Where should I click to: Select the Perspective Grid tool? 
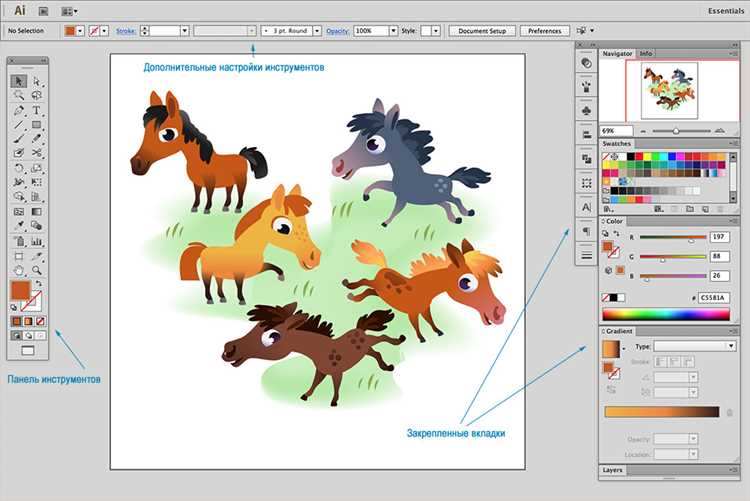[36, 197]
